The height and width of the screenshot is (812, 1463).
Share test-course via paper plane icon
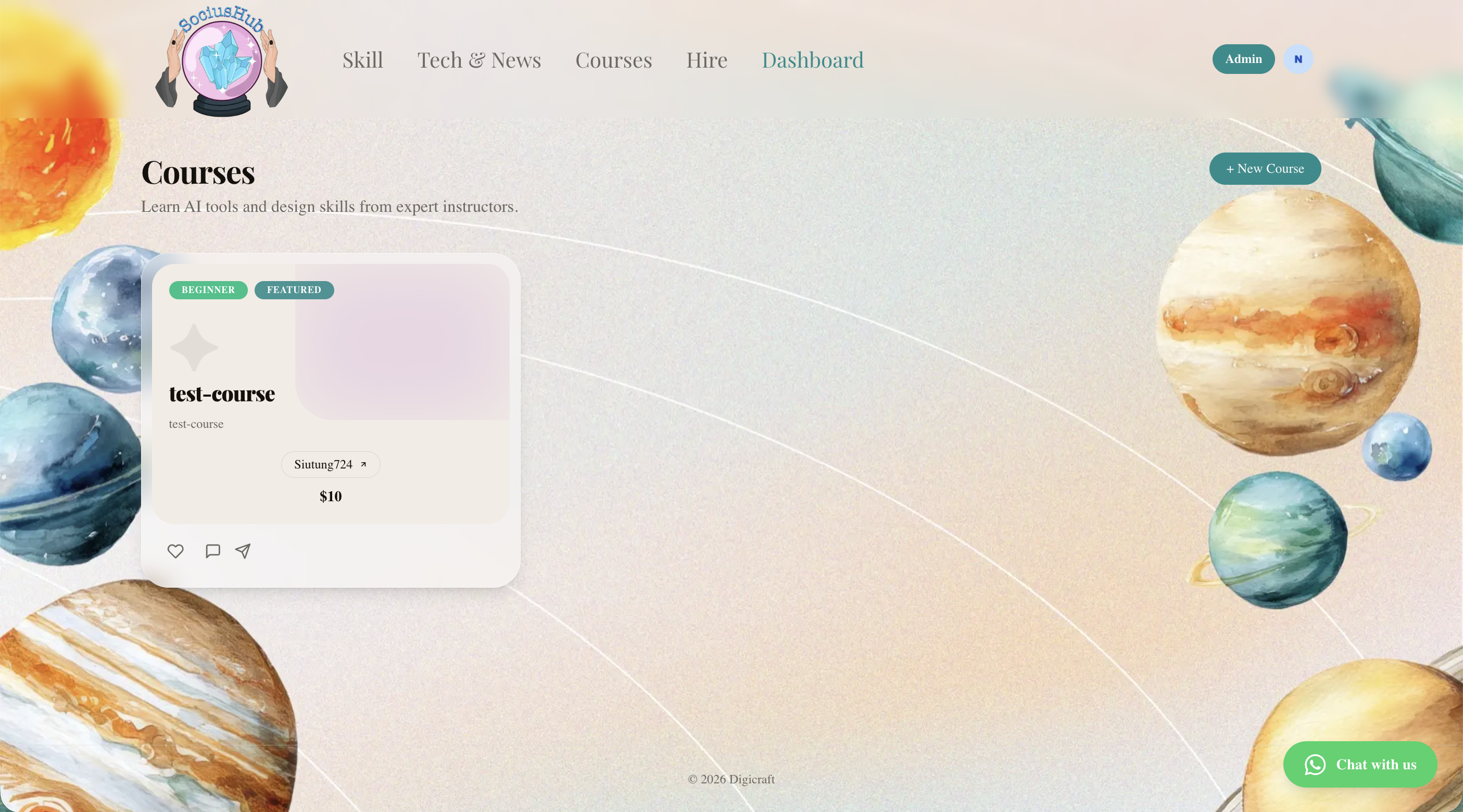click(243, 551)
